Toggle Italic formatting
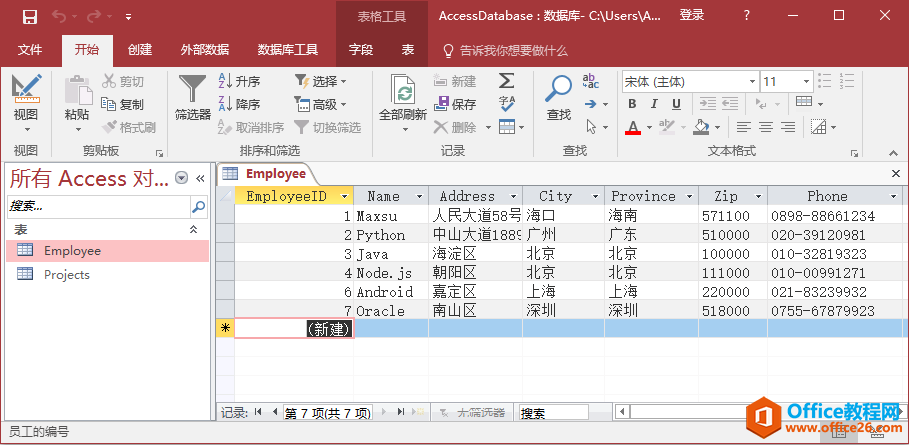This screenshot has width=909, height=445. tap(654, 104)
